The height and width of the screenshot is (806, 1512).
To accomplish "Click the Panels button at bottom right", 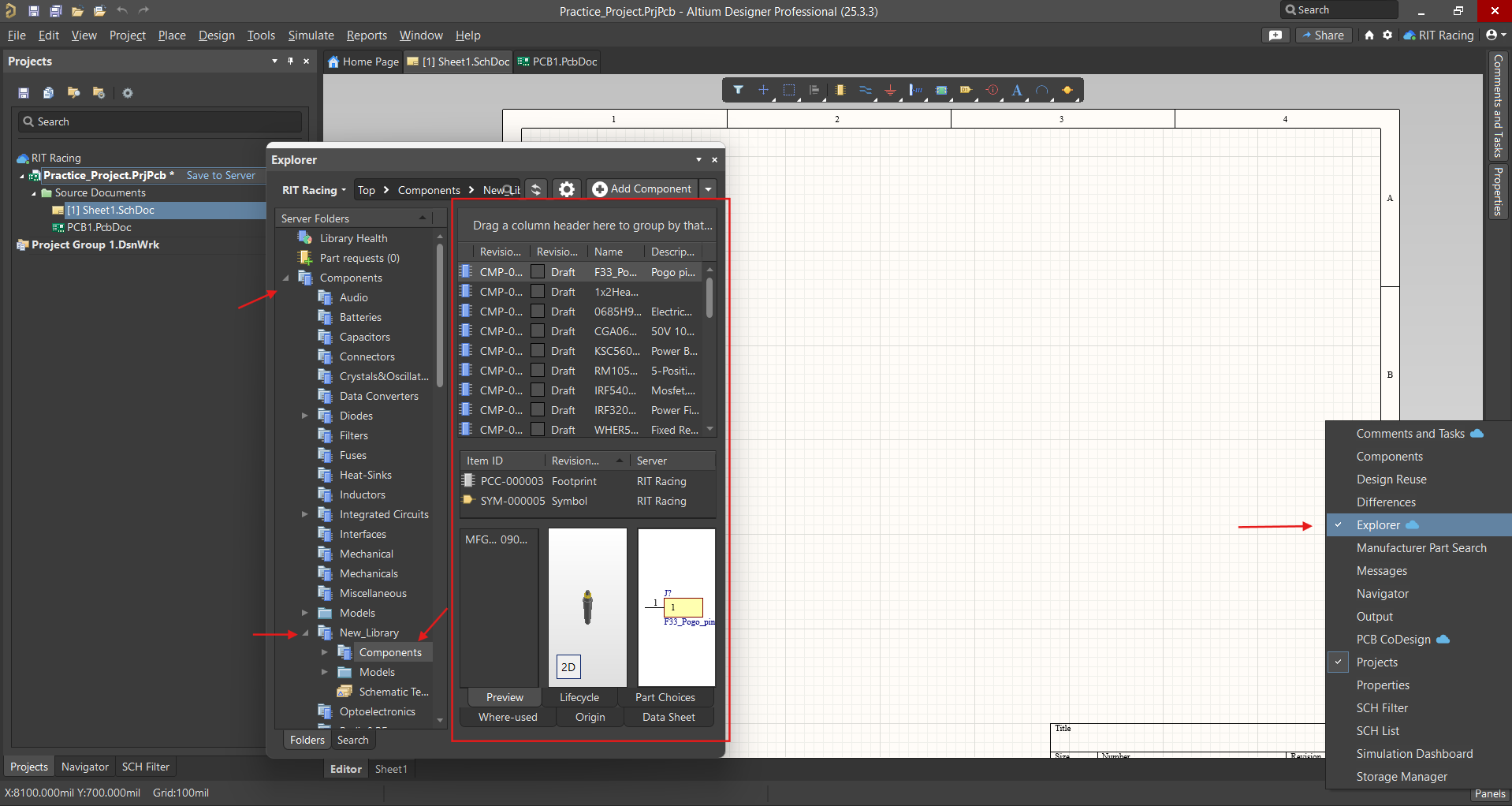I will coord(1490,793).
